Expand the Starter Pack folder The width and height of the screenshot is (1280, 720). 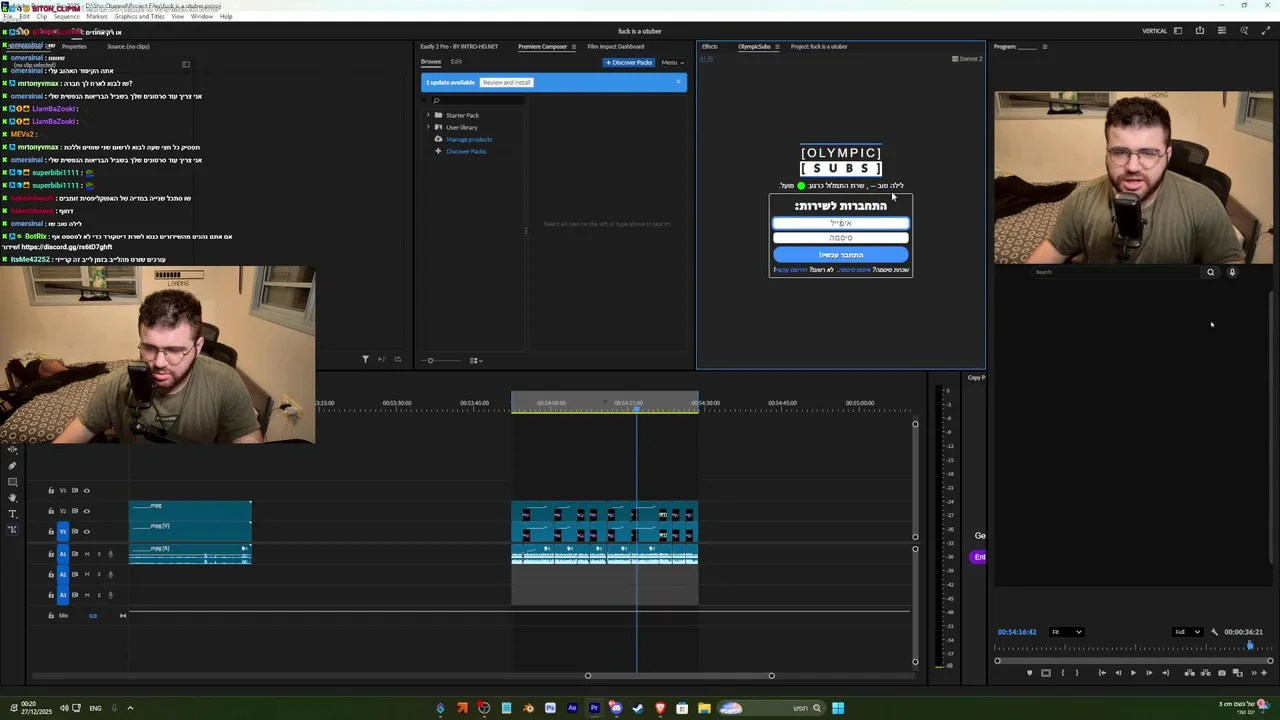pyautogui.click(x=429, y=115)
